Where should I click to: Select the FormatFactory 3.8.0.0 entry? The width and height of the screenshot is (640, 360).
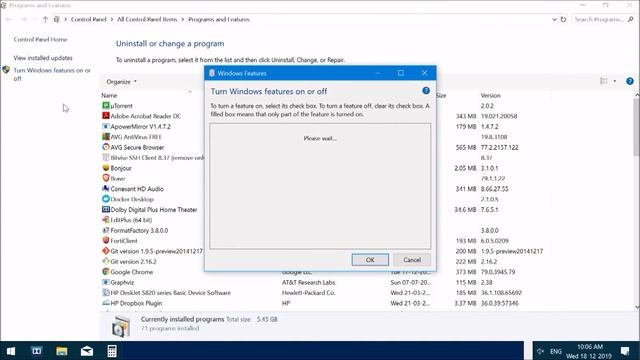[x=139, y=230]
